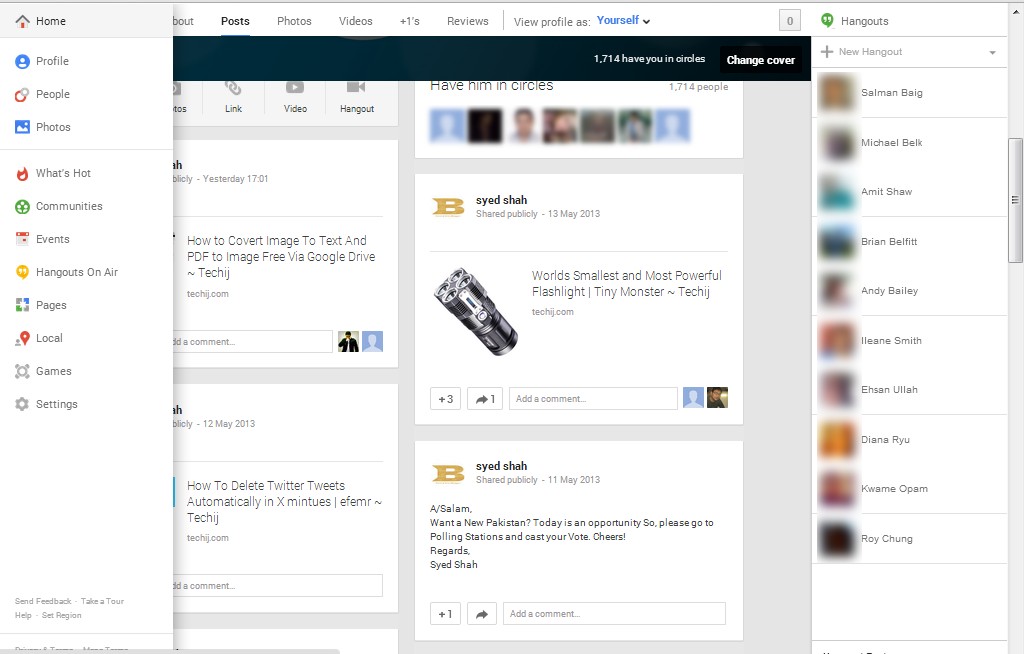
Task: Open the Photos icon in sidebar
Action: tap(22, 127)
